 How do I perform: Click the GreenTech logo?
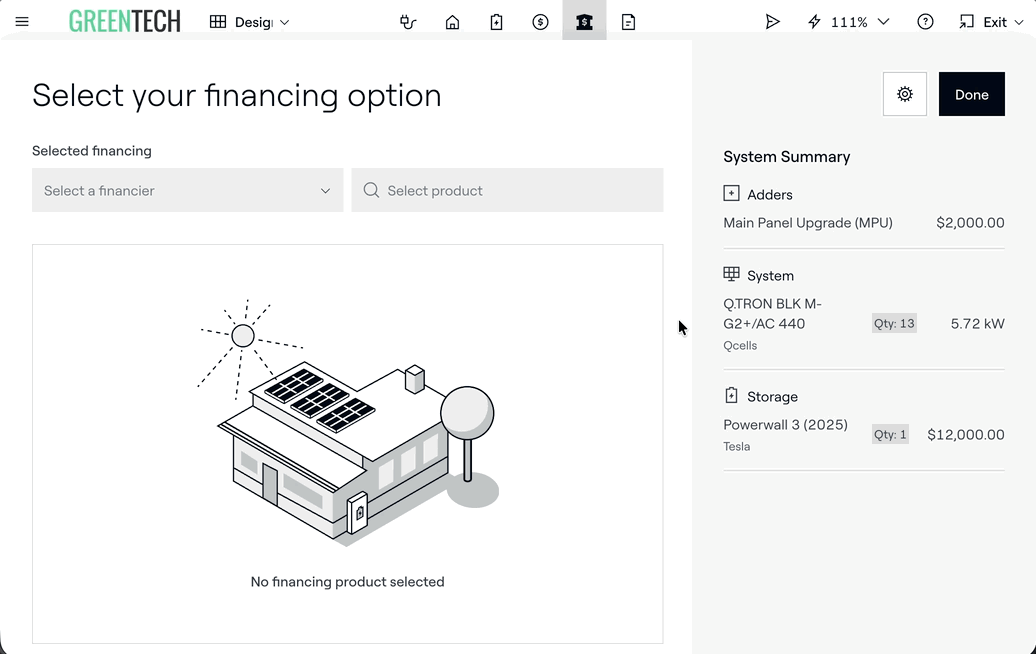(125, 21)
